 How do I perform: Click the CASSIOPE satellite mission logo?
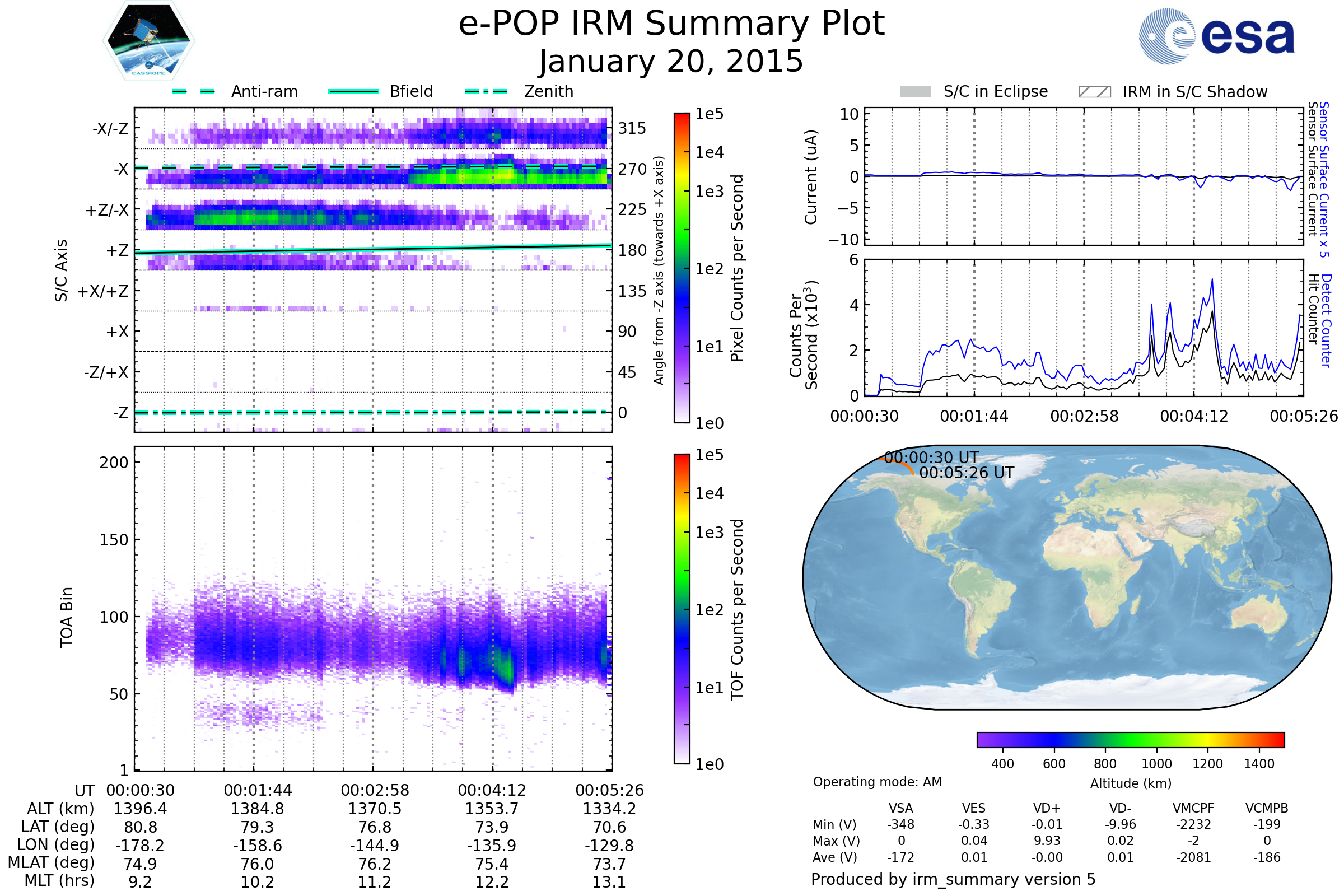point(148,41)
